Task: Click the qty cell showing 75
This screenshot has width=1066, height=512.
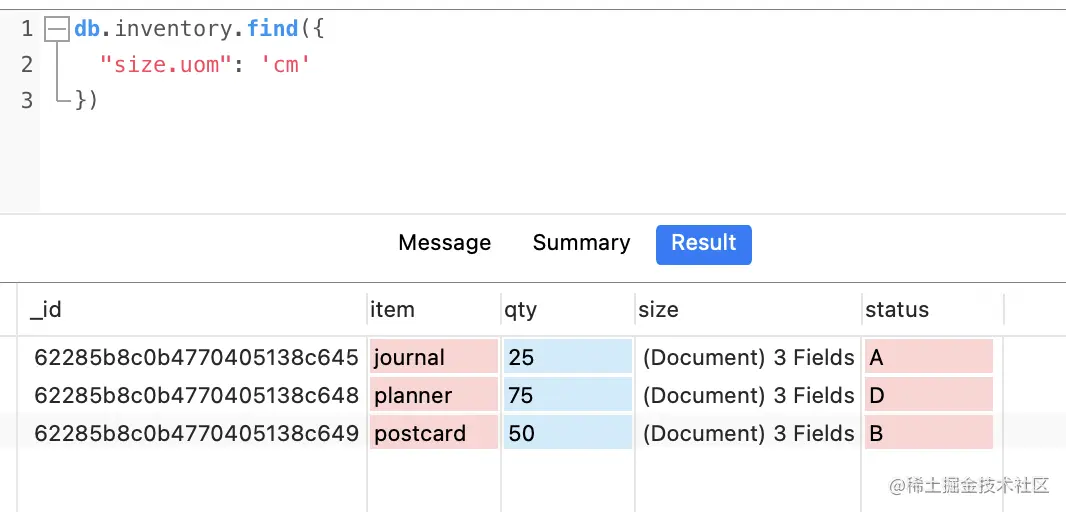Action: point(567,395)
